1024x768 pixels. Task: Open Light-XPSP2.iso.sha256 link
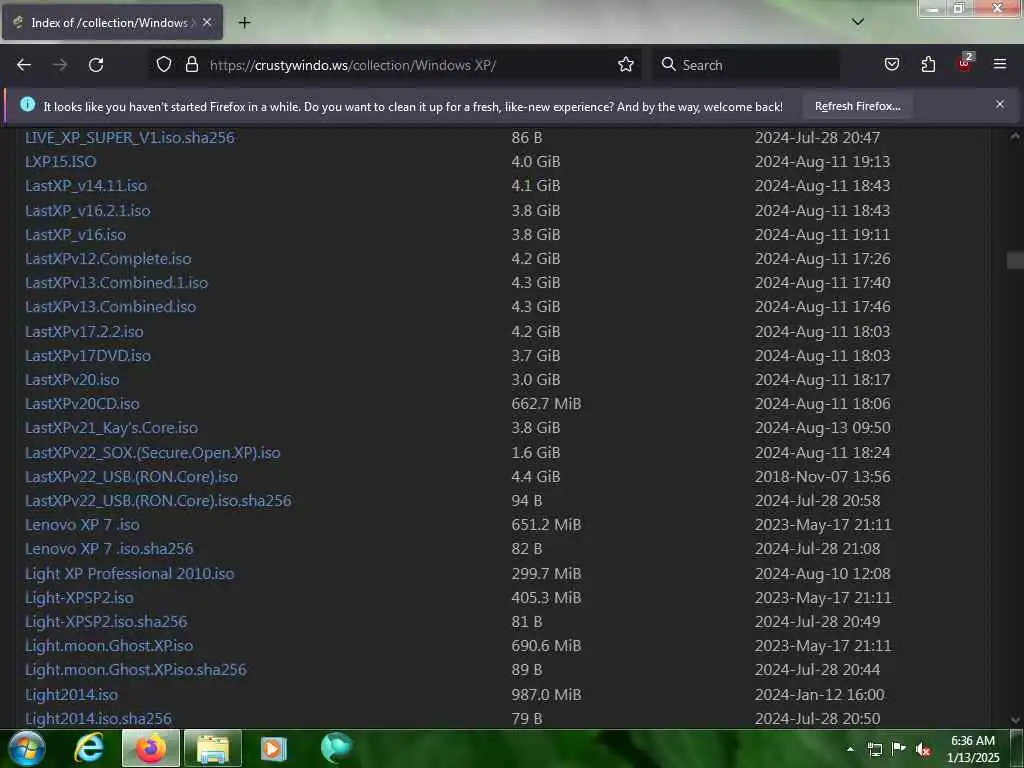pyautogui.click(x=106, y=622)
